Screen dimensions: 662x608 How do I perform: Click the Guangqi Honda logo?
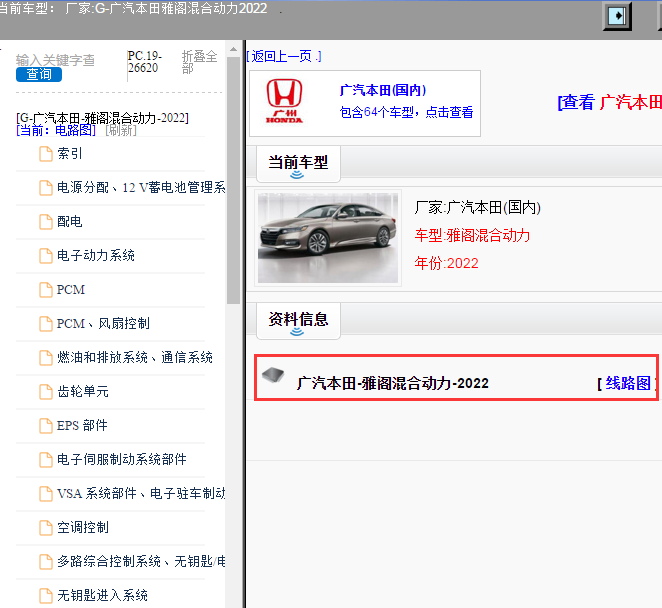[284, 101]
